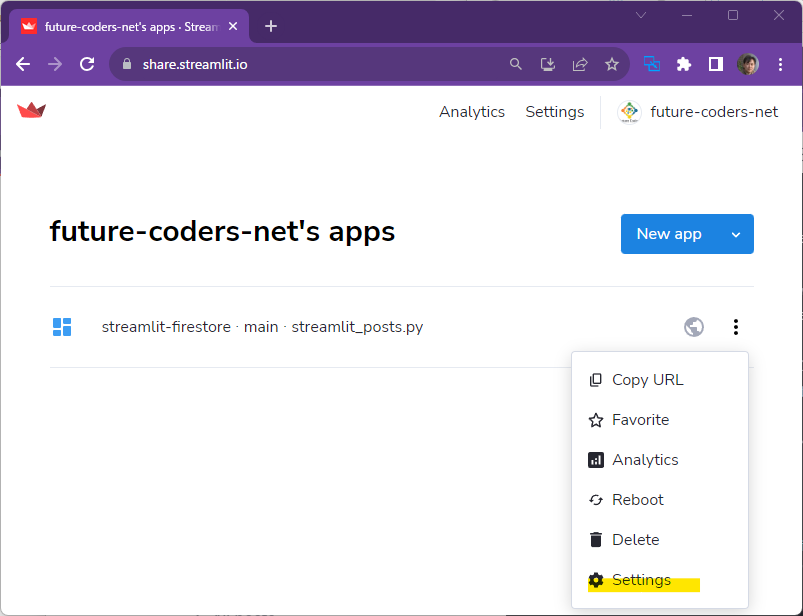The height and width of the screenshot is (616, 803).
Task: Click the future-coders-net account name
Action: [x=714, y=112]
